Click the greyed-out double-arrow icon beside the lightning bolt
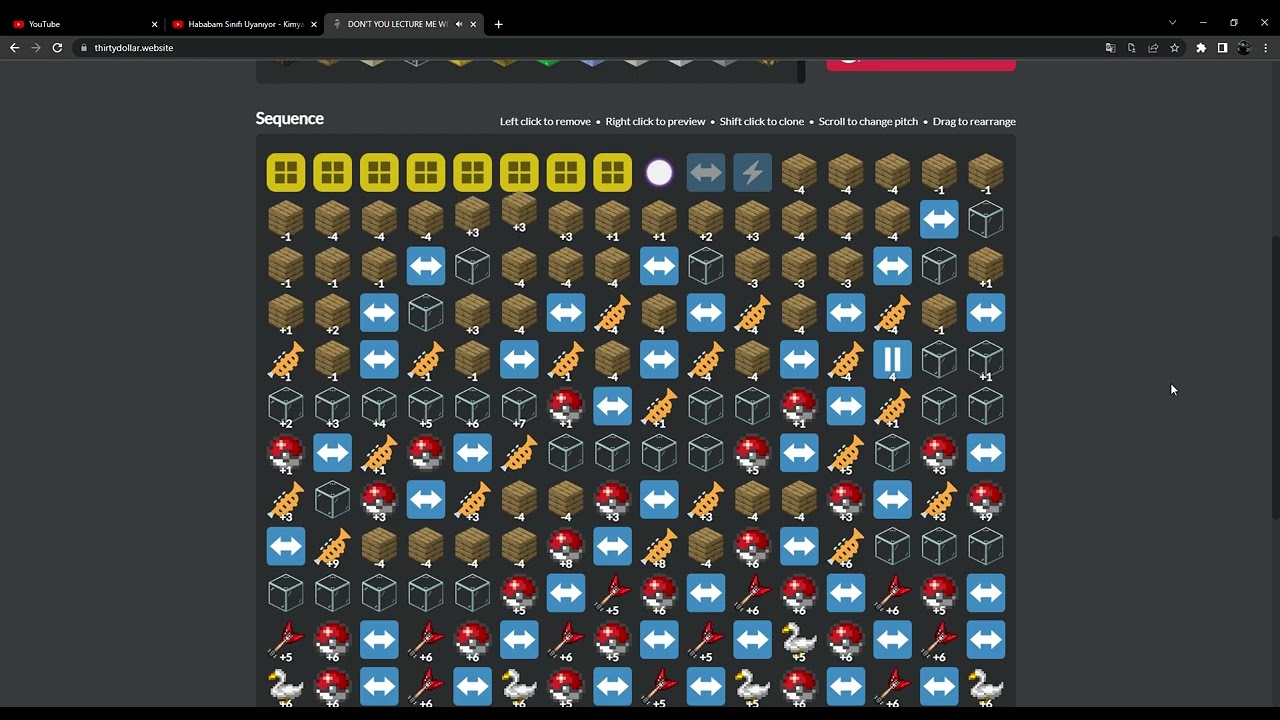This screenshot has width=1280, height=720. pos(706,173)
